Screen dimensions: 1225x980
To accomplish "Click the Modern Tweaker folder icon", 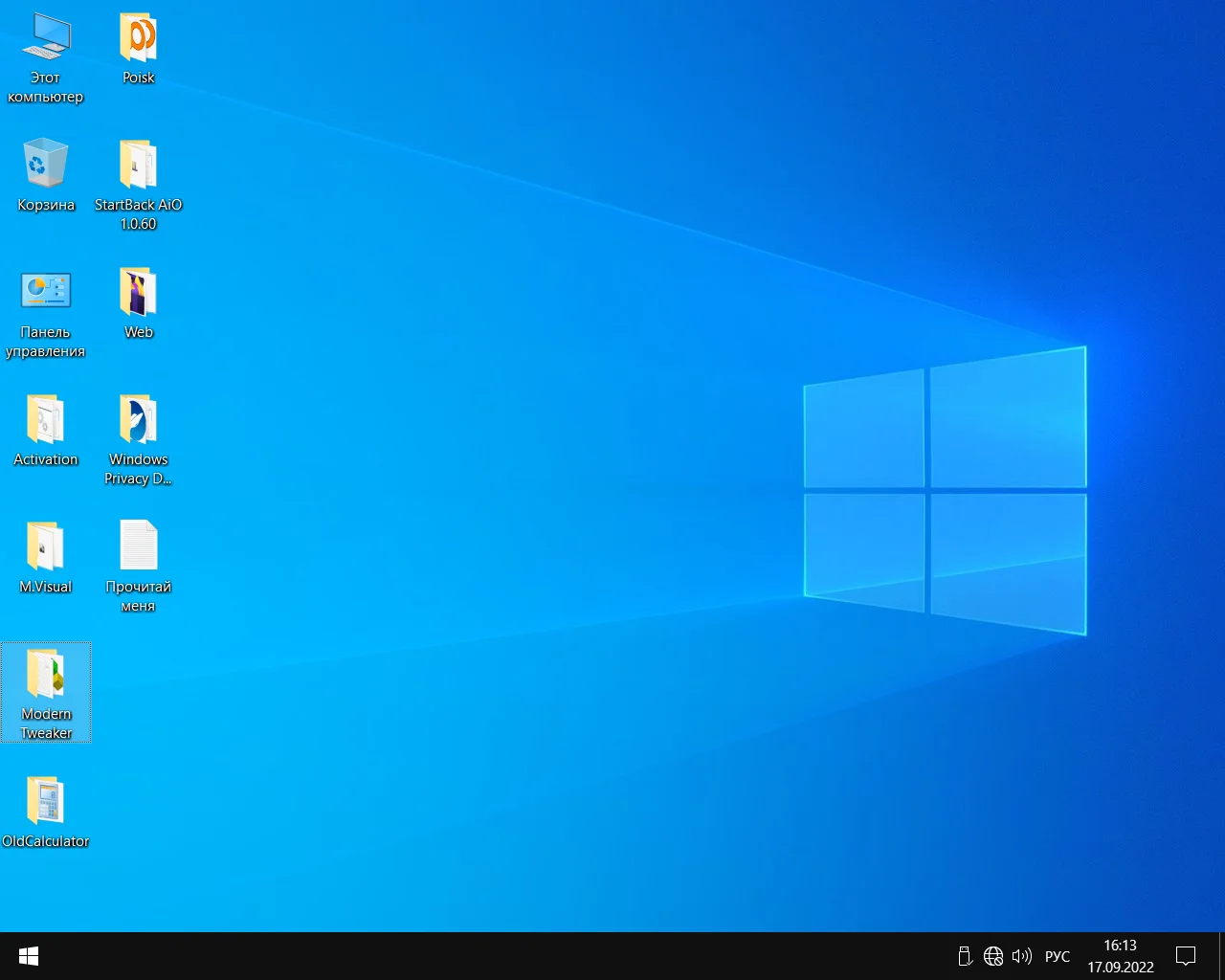I will coord(46,675).
